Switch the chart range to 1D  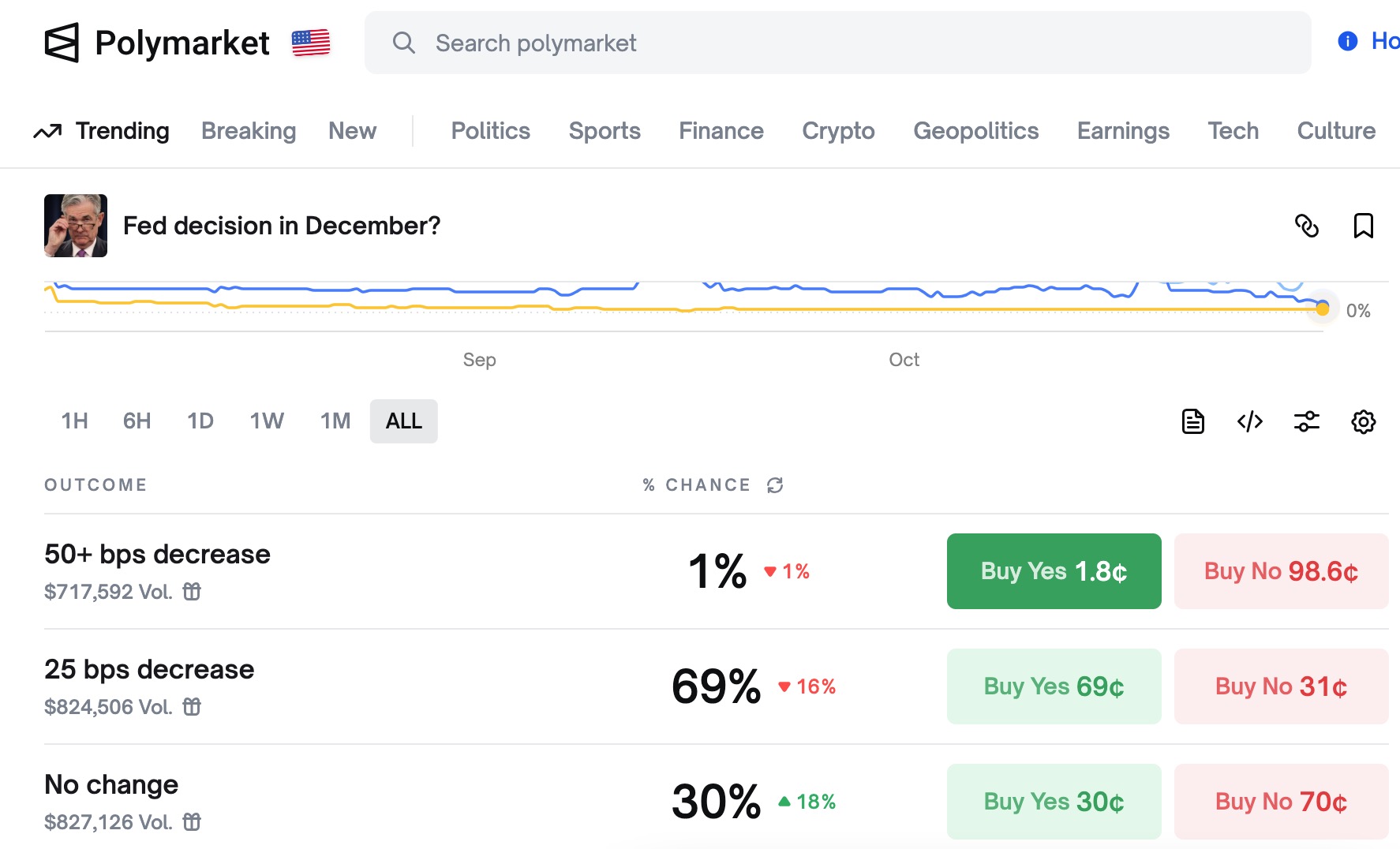pyautogui.click(x=200, y=421)
